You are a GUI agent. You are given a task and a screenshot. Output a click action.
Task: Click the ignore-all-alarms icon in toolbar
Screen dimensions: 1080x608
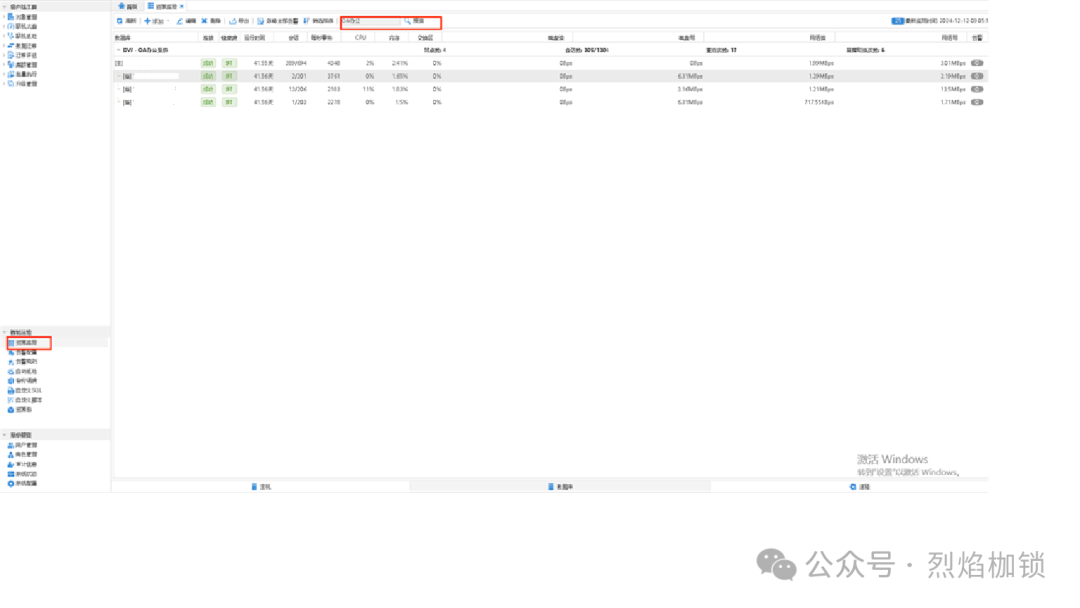tap(260, 21)
